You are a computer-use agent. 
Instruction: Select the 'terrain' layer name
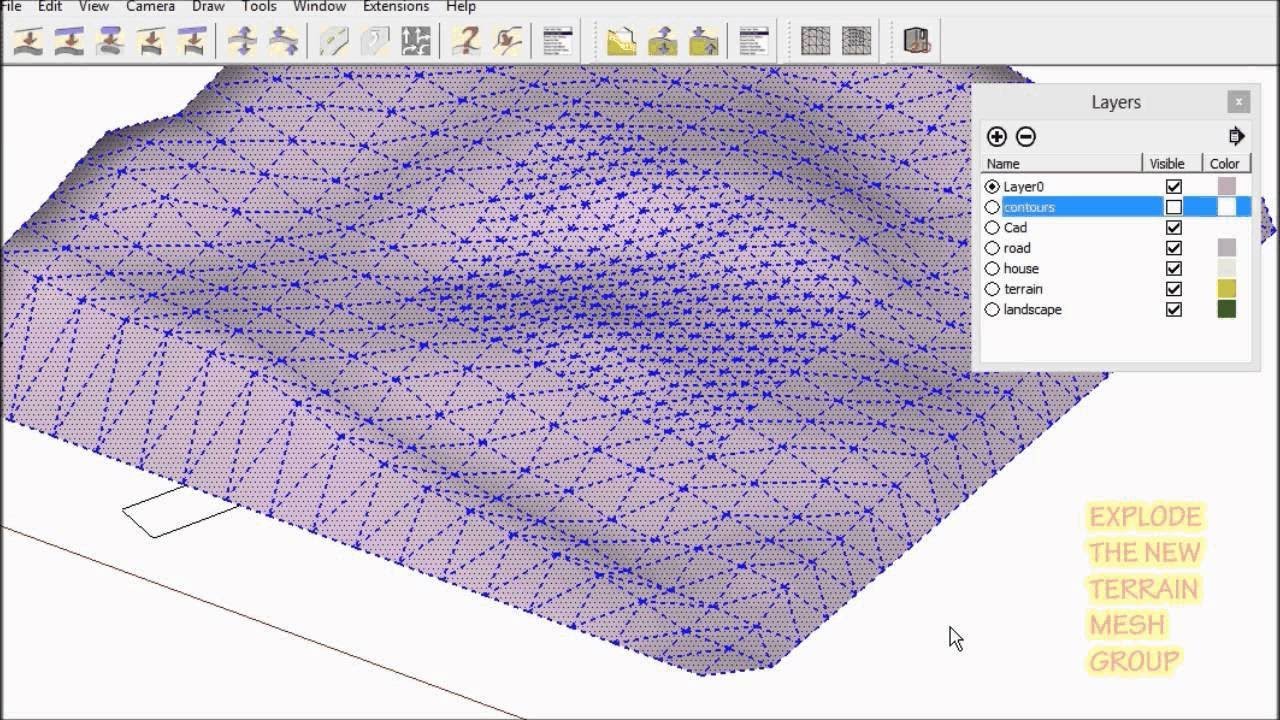(x=1023, y=289)
